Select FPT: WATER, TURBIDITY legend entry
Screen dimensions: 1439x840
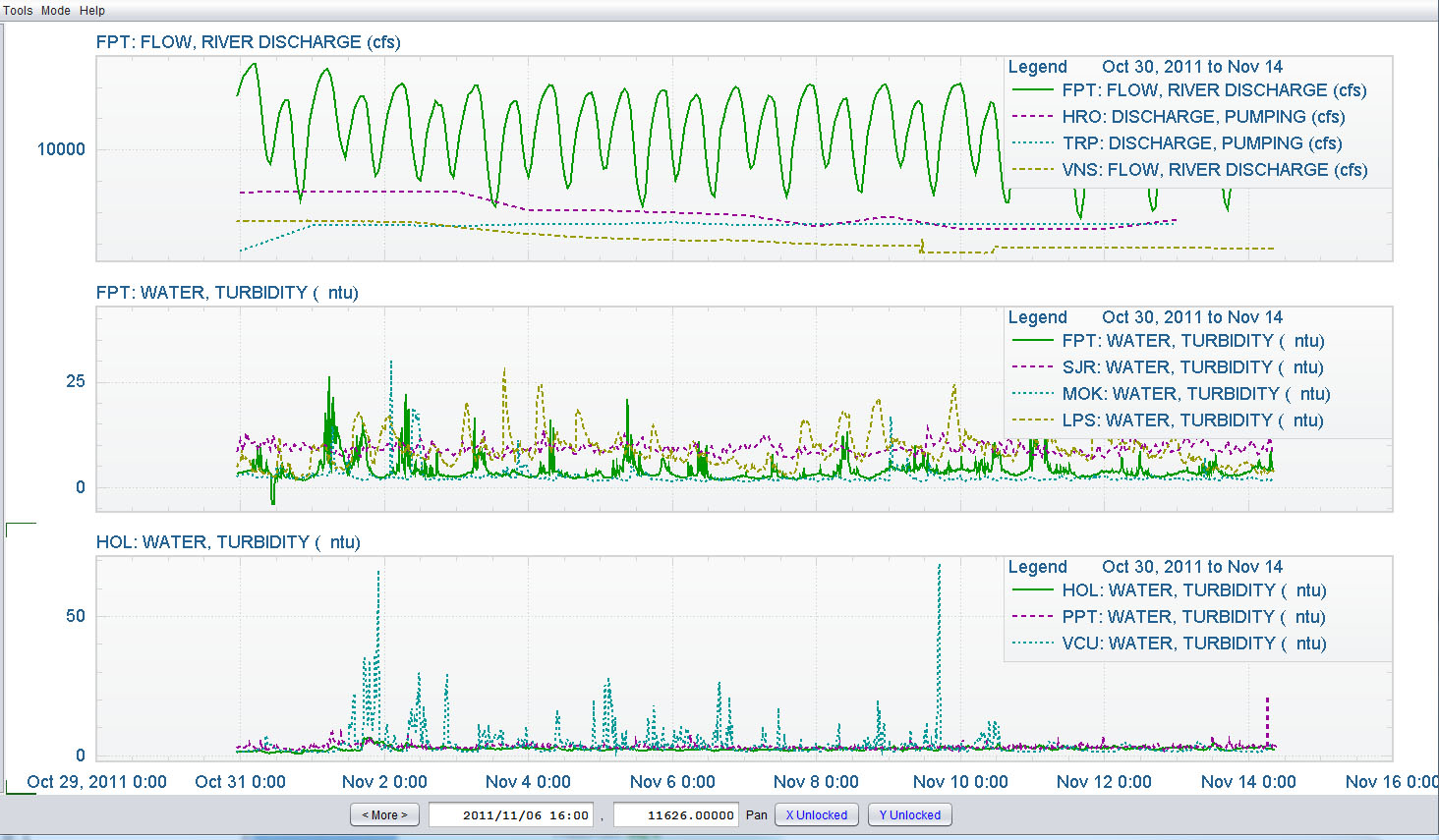[x=1169, y=341]
